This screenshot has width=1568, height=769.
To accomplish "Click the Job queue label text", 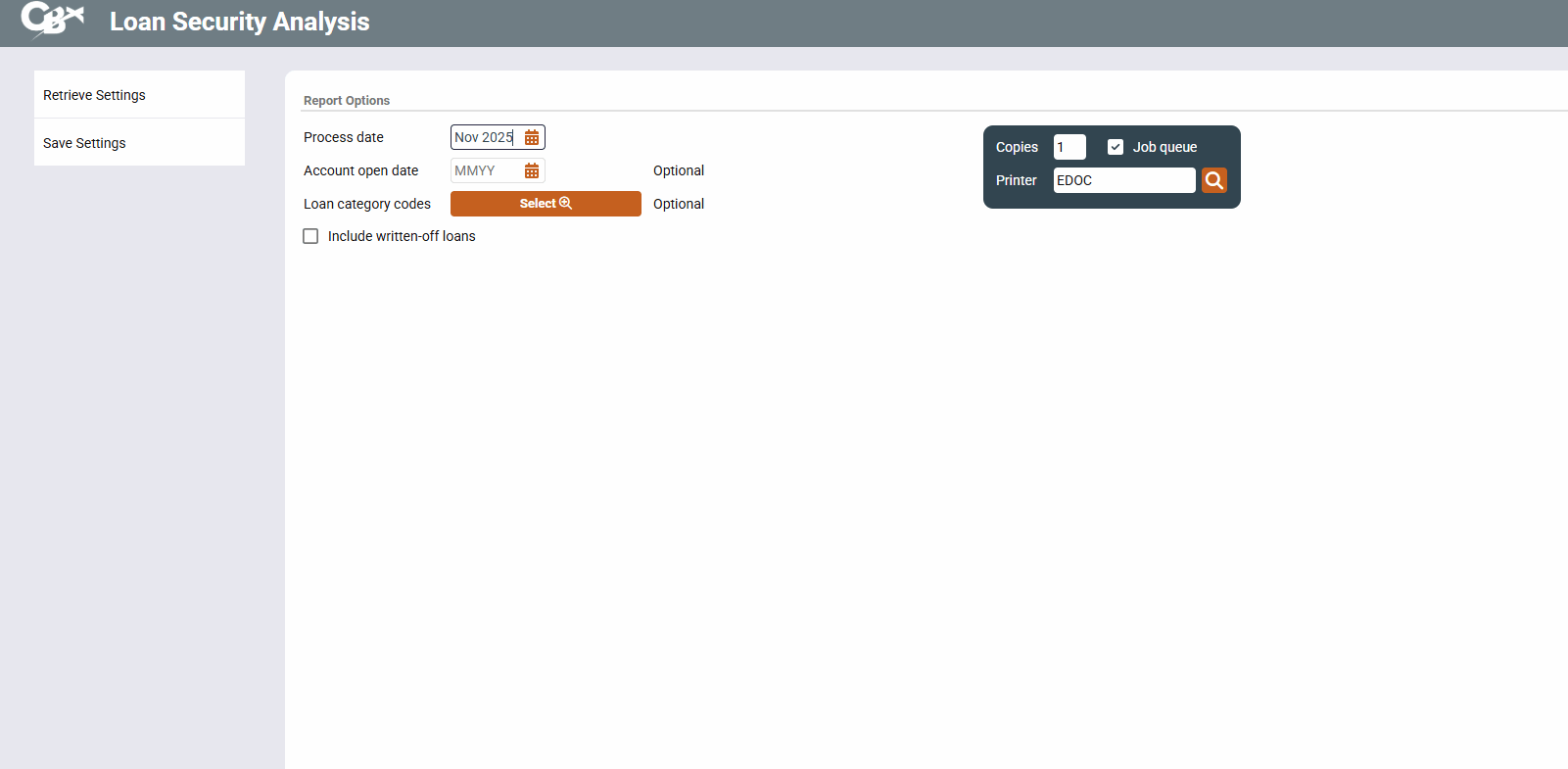I will pos(1164,147).
